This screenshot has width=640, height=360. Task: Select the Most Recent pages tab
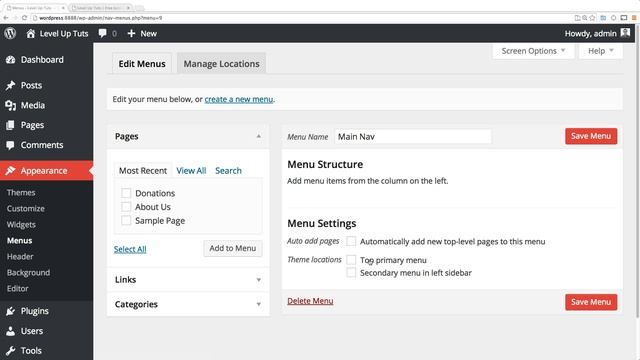[143, 171]
